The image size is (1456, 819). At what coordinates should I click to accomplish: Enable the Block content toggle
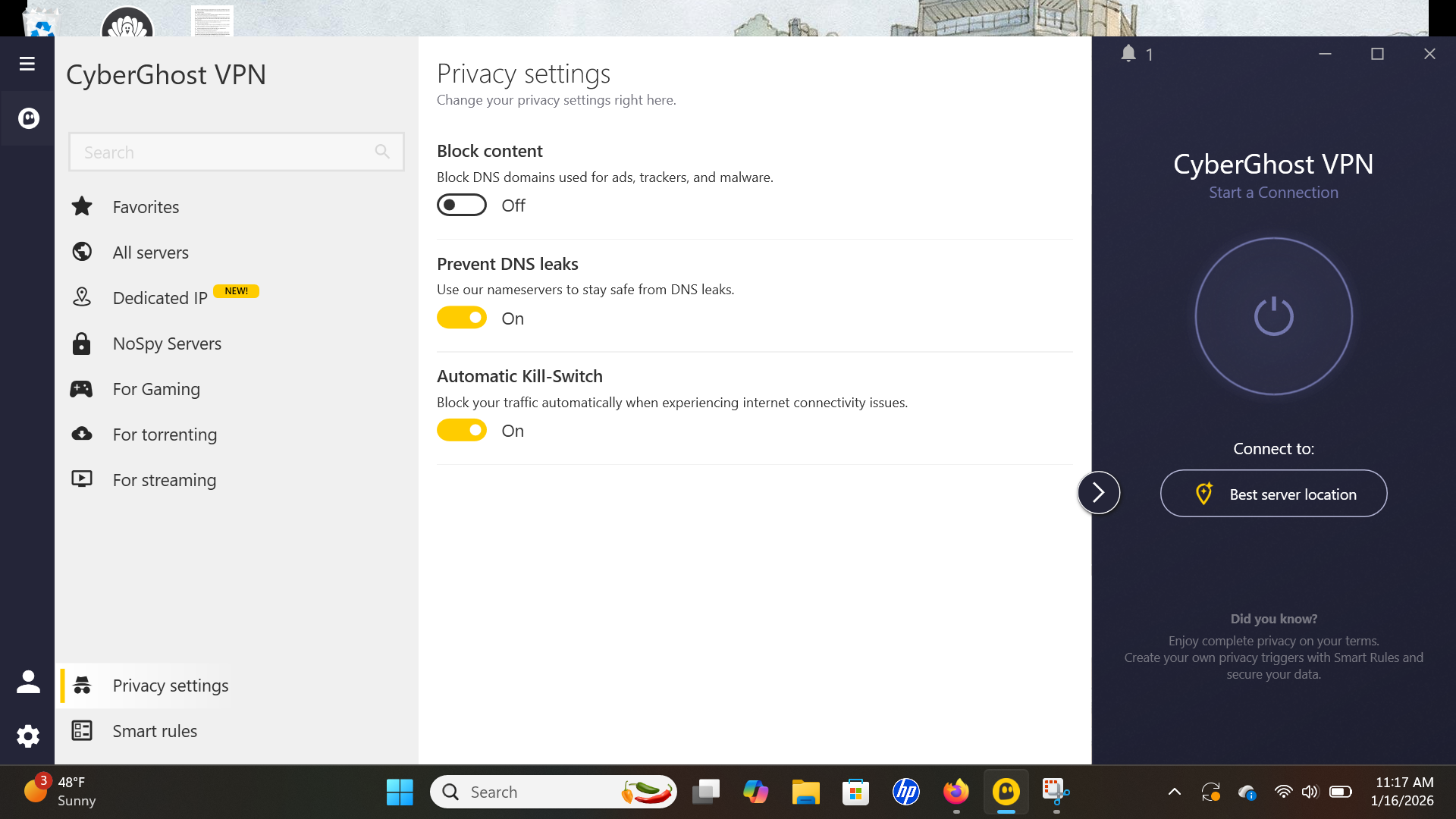[x=461, y=206]
